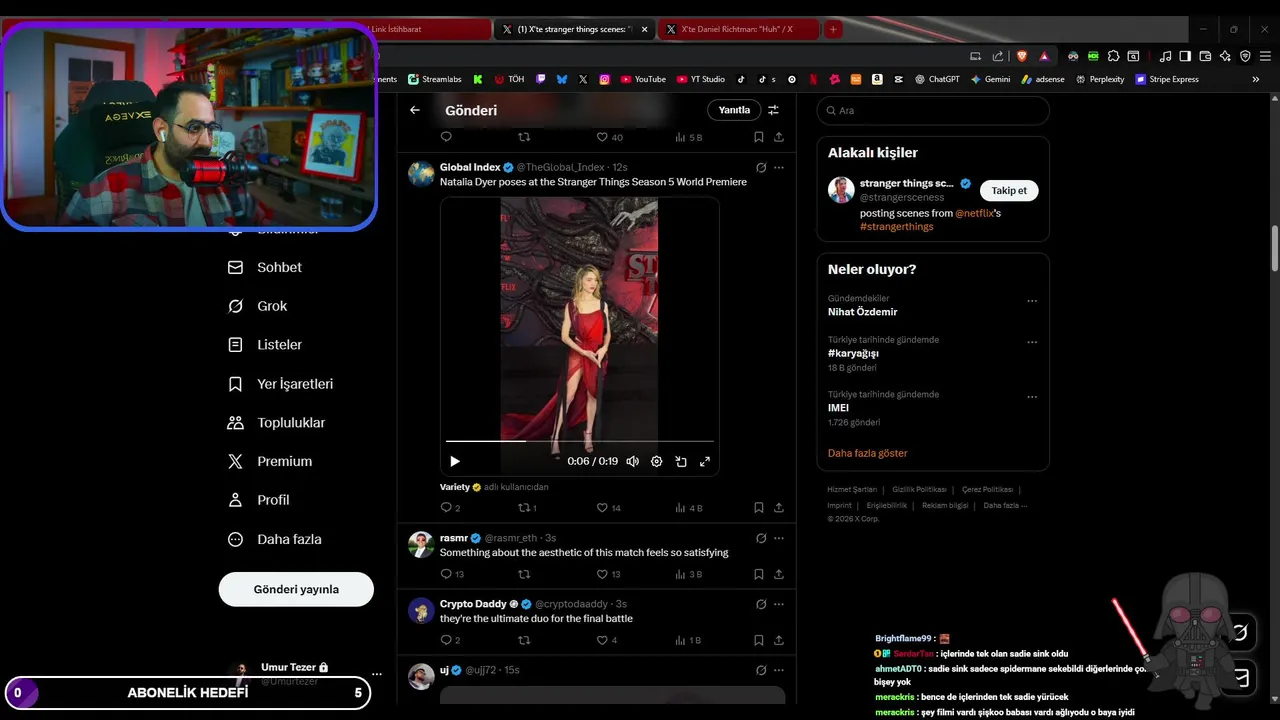Bookmark the Global Index post

click(x=759, y=507)
